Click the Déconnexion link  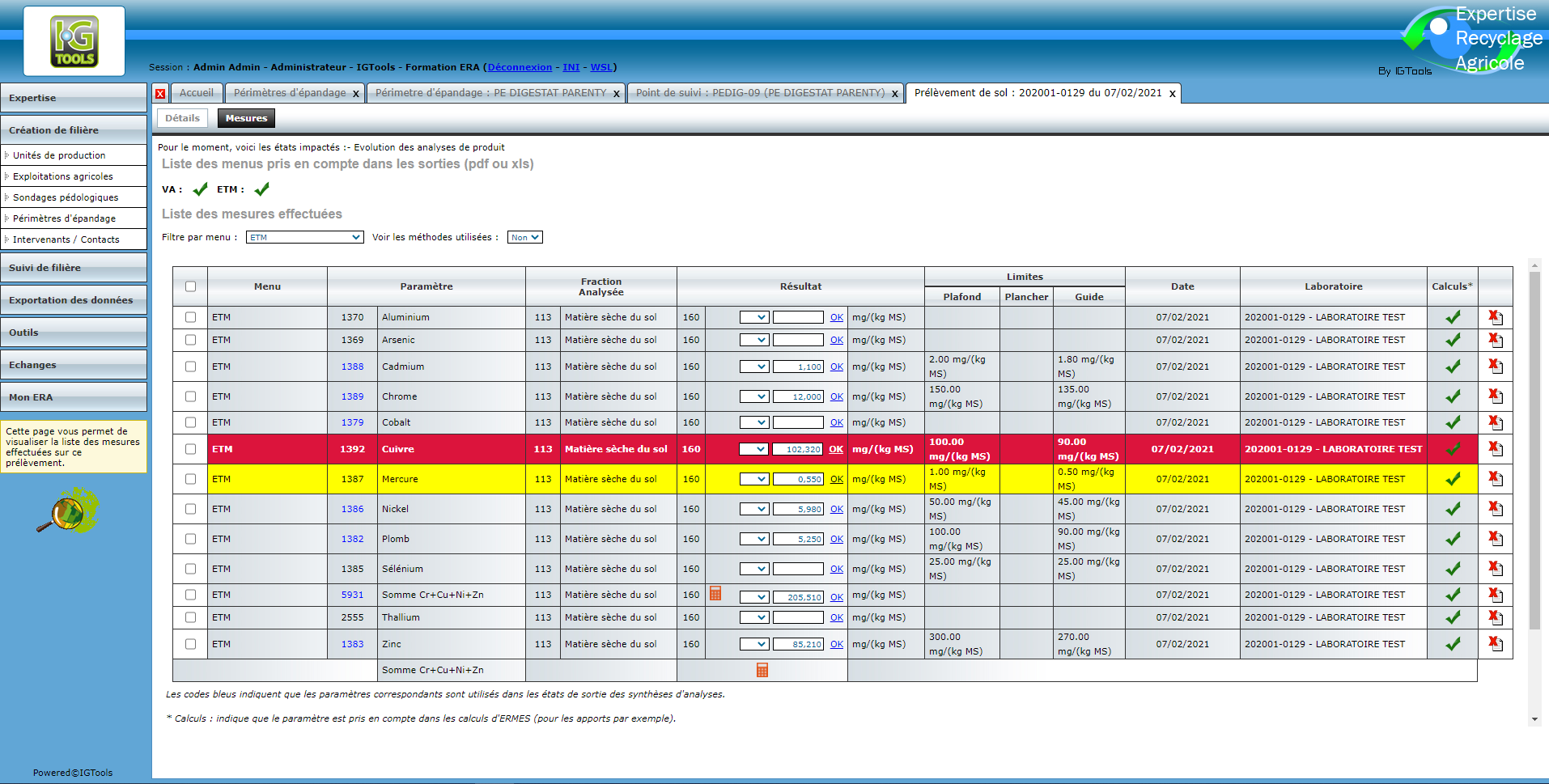520,67
